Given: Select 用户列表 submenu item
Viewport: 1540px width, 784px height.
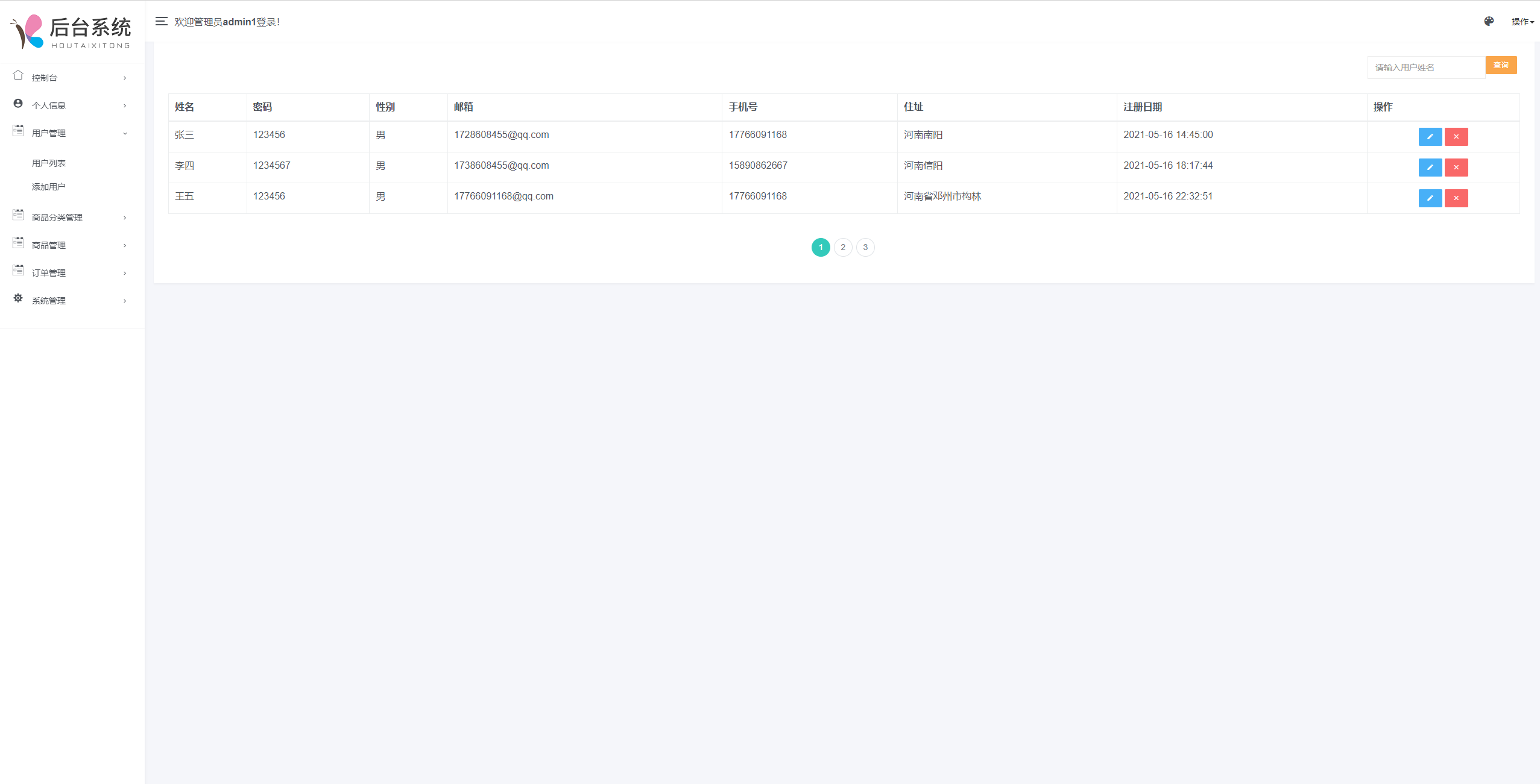Looking at the screenshot, I should (49, 163).
